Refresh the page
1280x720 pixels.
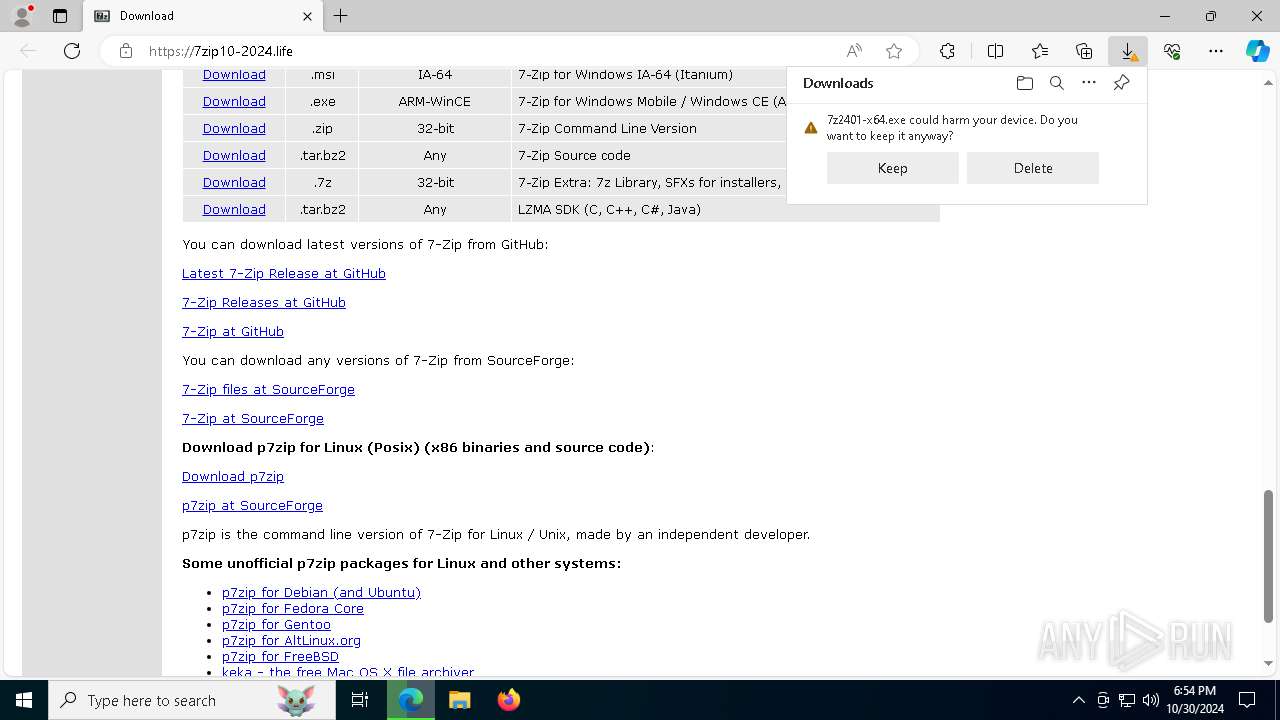[72, 51]
